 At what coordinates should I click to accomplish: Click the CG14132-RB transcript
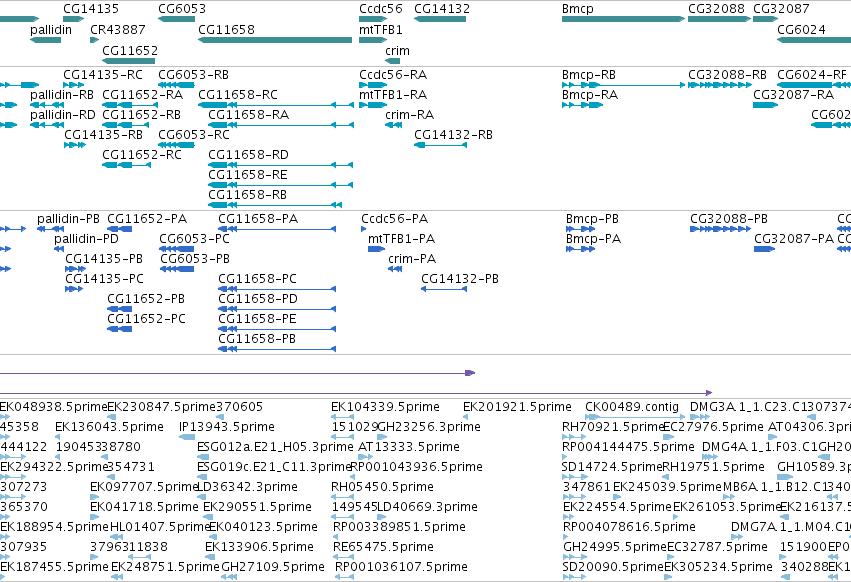pyautogui.click(x=440, y=145)
